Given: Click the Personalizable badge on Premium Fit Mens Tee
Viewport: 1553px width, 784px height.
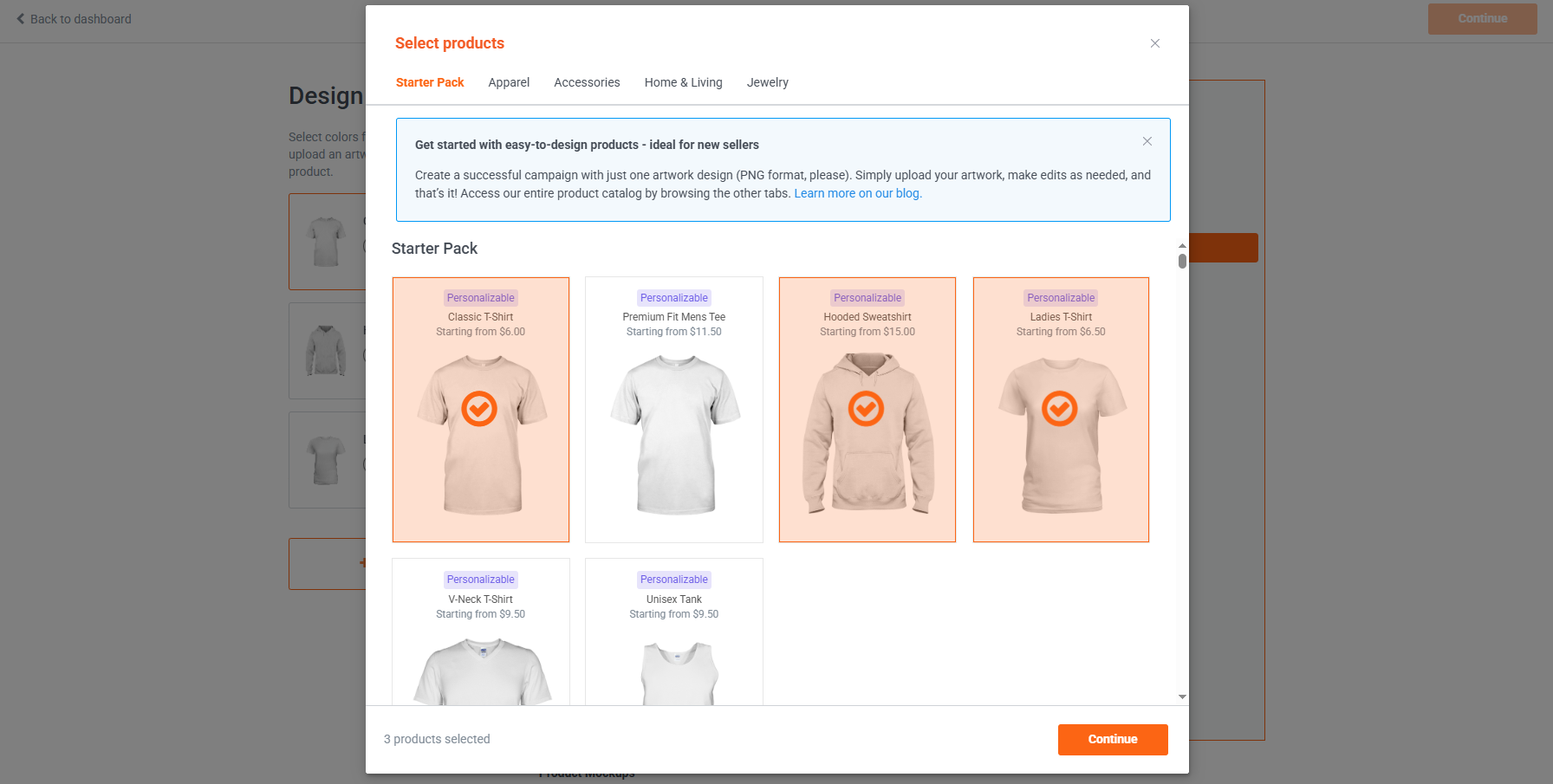Looking at the screenshot, I should coord(673,298).
